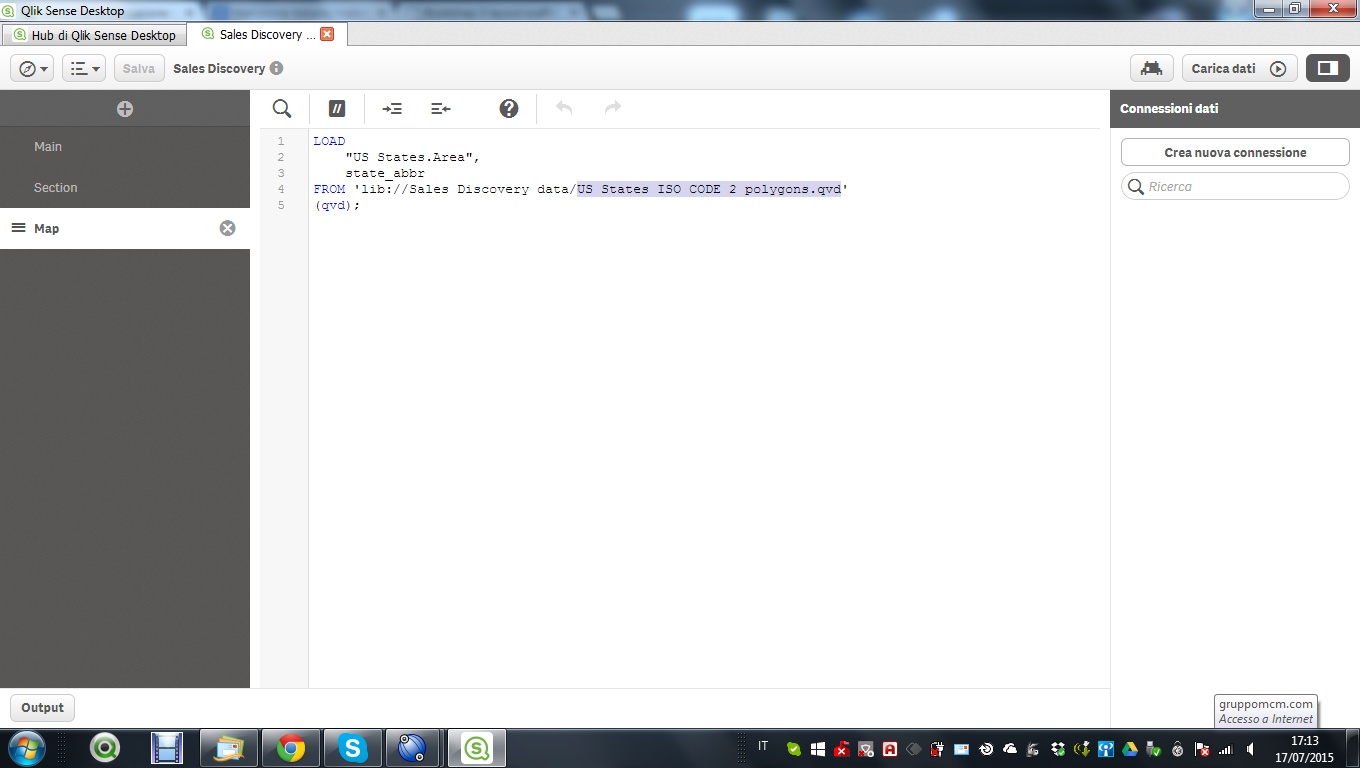Click "US States.Area" text in script
Screen dimensions: 1360x768
pos(409,157)
